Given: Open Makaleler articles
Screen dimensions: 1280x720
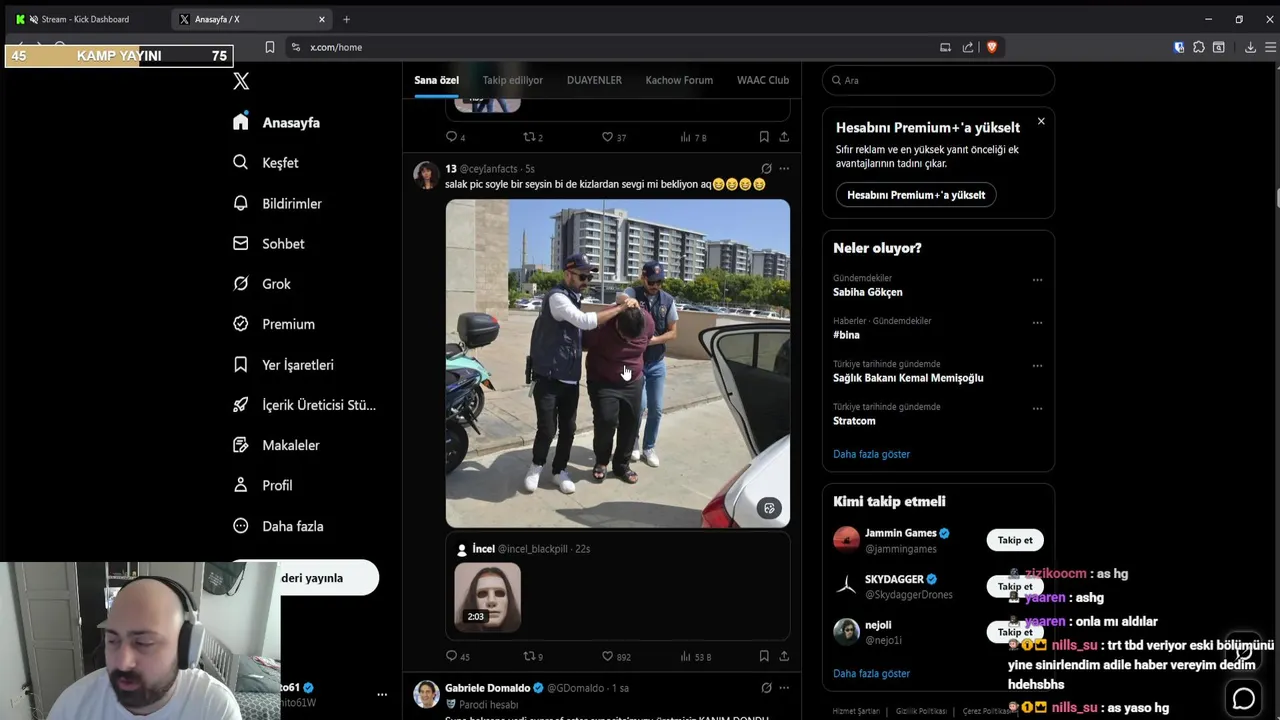Looking at the screenshot, I should point(276,445).
